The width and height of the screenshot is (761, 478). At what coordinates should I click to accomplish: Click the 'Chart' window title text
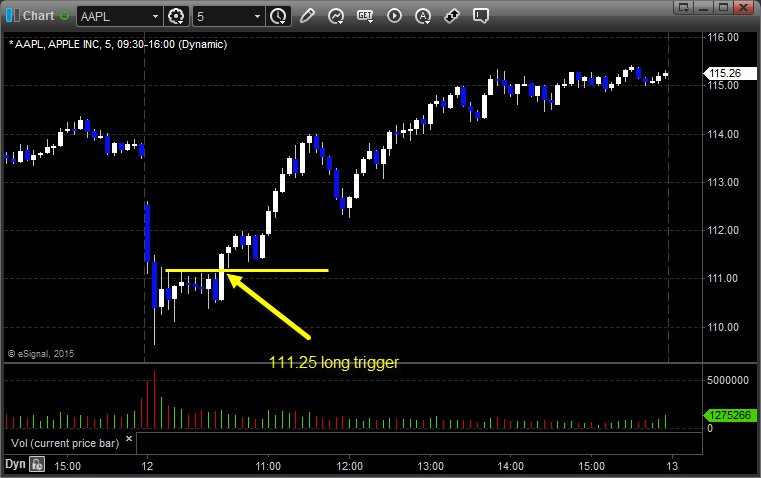[39, 16]
